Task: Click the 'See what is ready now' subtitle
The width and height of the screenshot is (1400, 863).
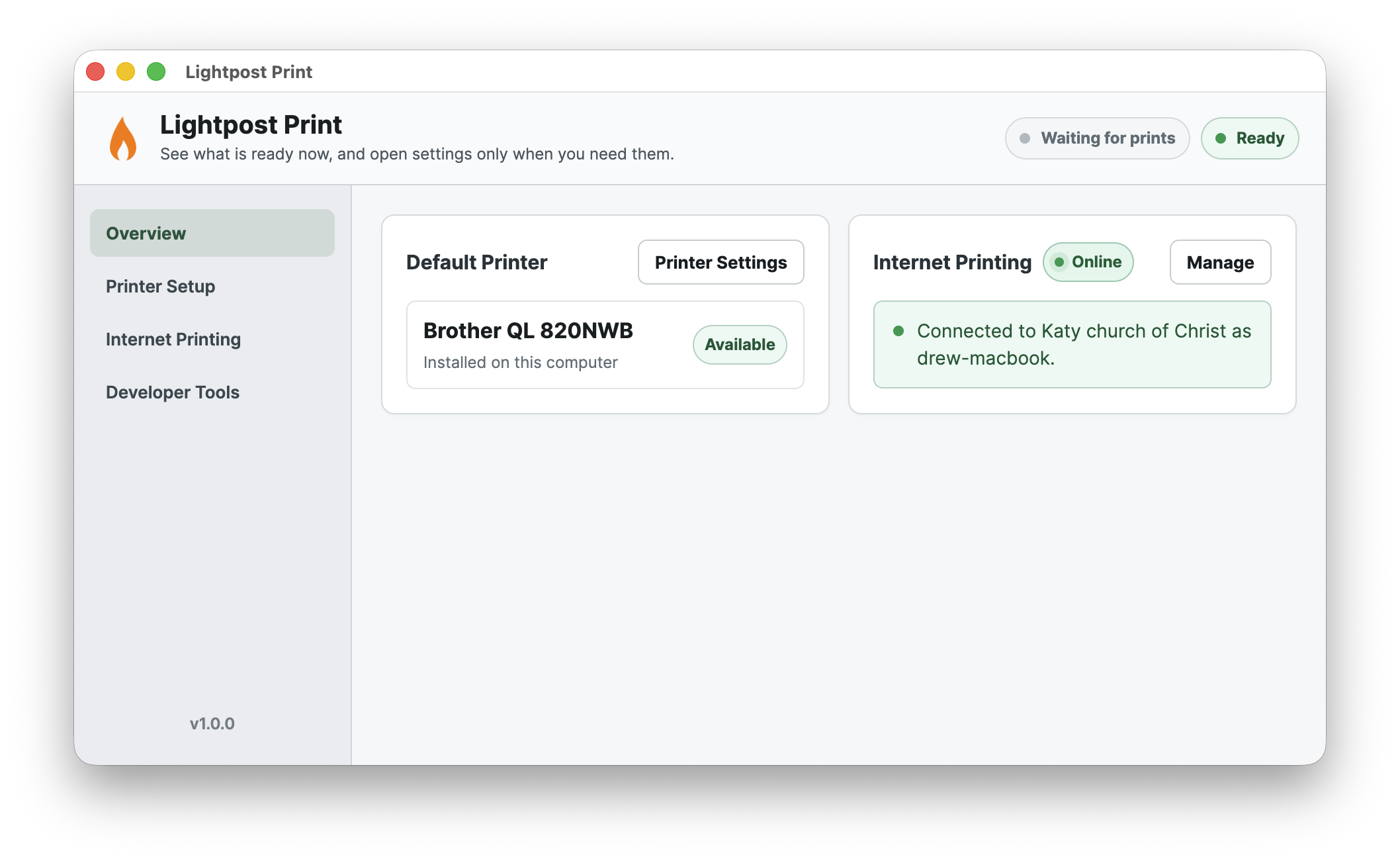Action: (417, 154)
